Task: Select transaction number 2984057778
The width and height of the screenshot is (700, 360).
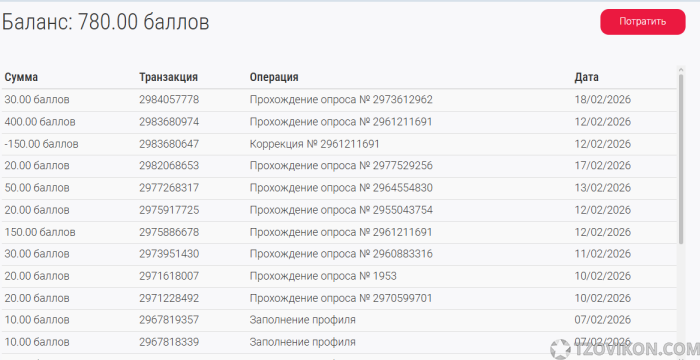Action: [169, 99]
